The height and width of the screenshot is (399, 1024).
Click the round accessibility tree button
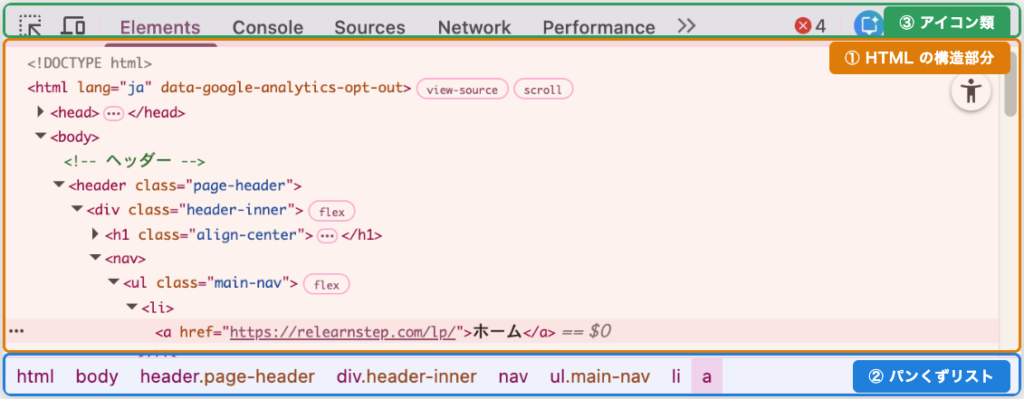[971, 91]
